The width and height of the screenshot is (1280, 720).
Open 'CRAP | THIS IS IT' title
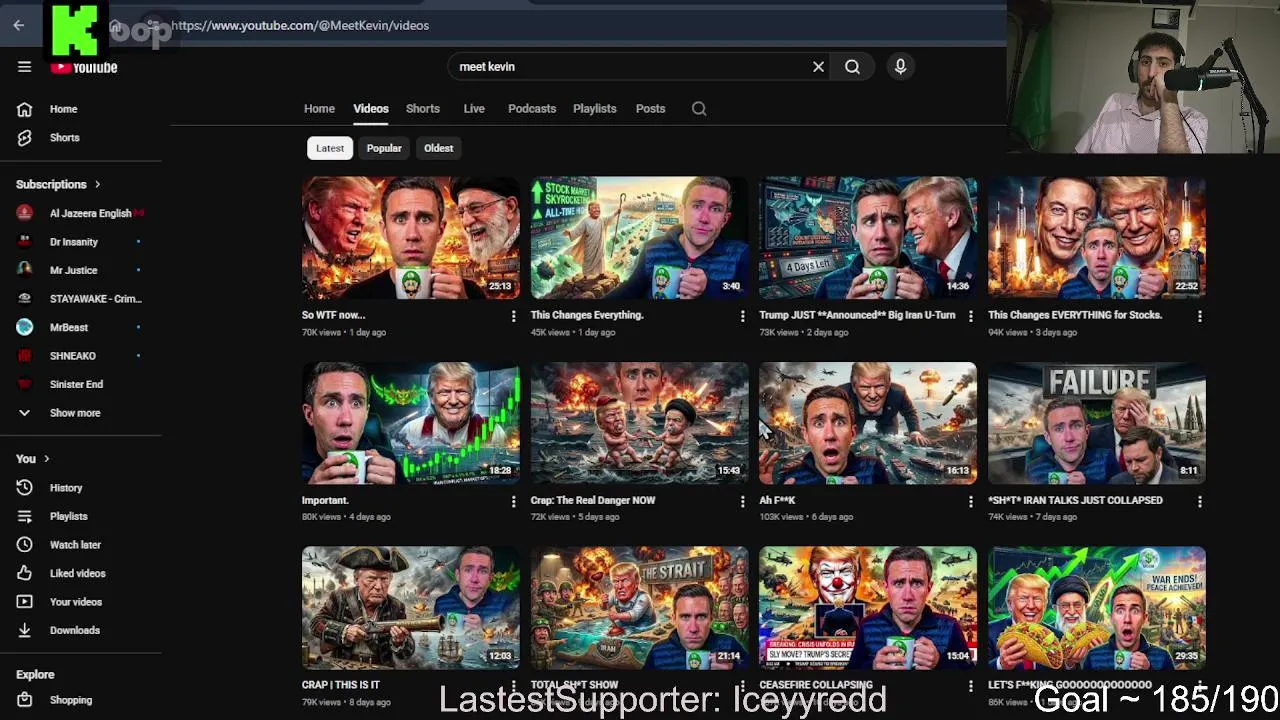pyautogui.click(x=341, y=685)
